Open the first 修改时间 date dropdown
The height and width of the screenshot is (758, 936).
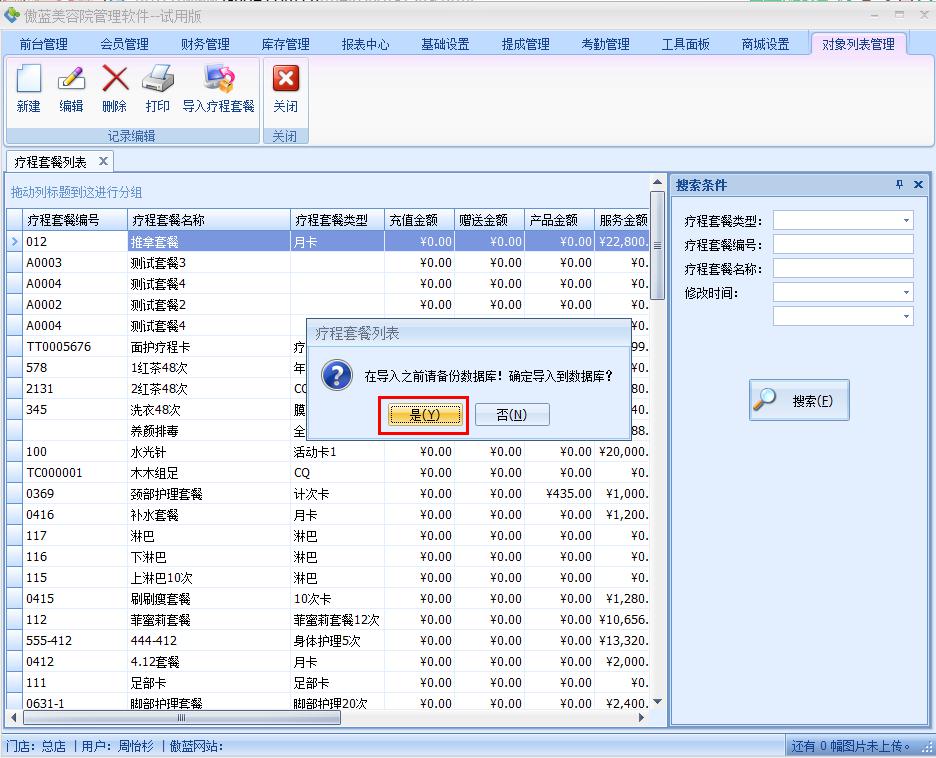(906, 293)
